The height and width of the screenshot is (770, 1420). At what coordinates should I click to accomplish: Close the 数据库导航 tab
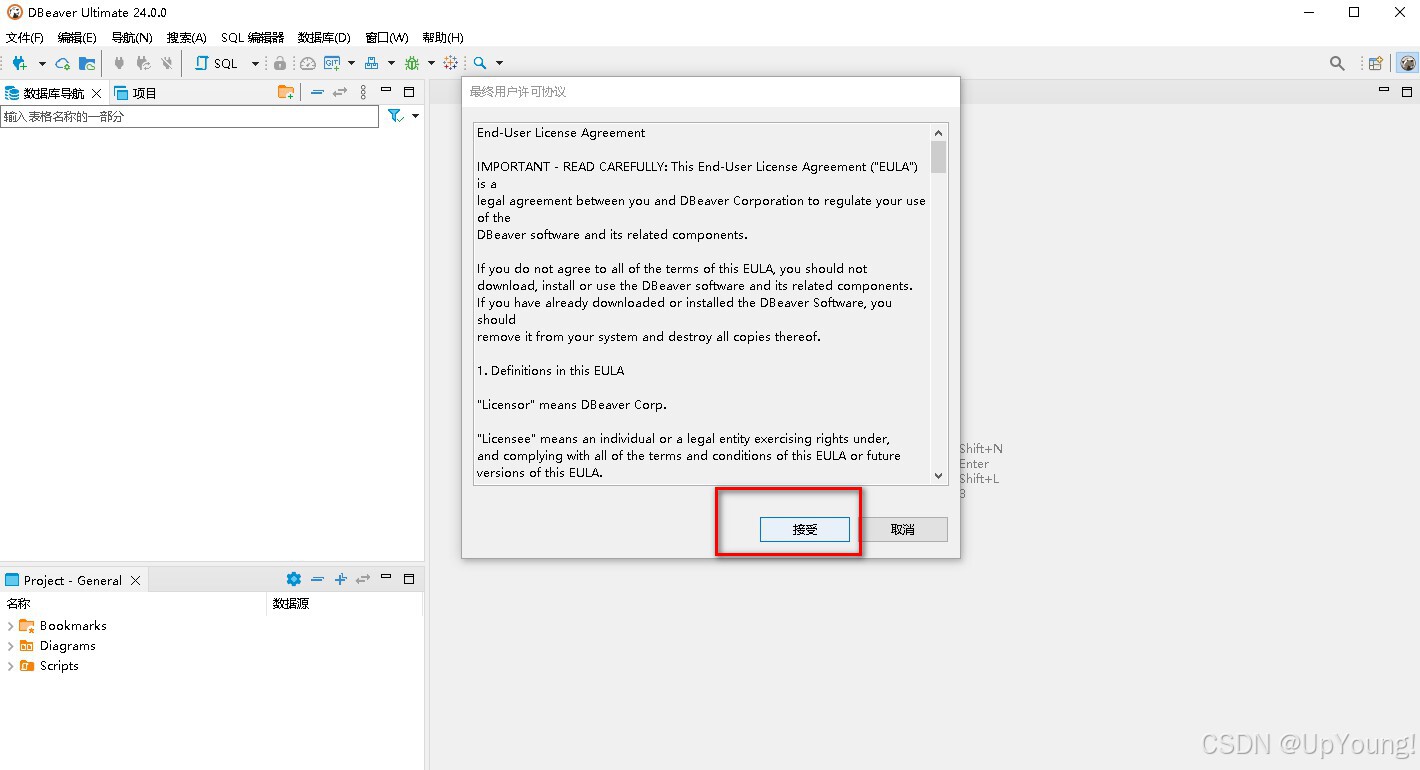(97, 93)
